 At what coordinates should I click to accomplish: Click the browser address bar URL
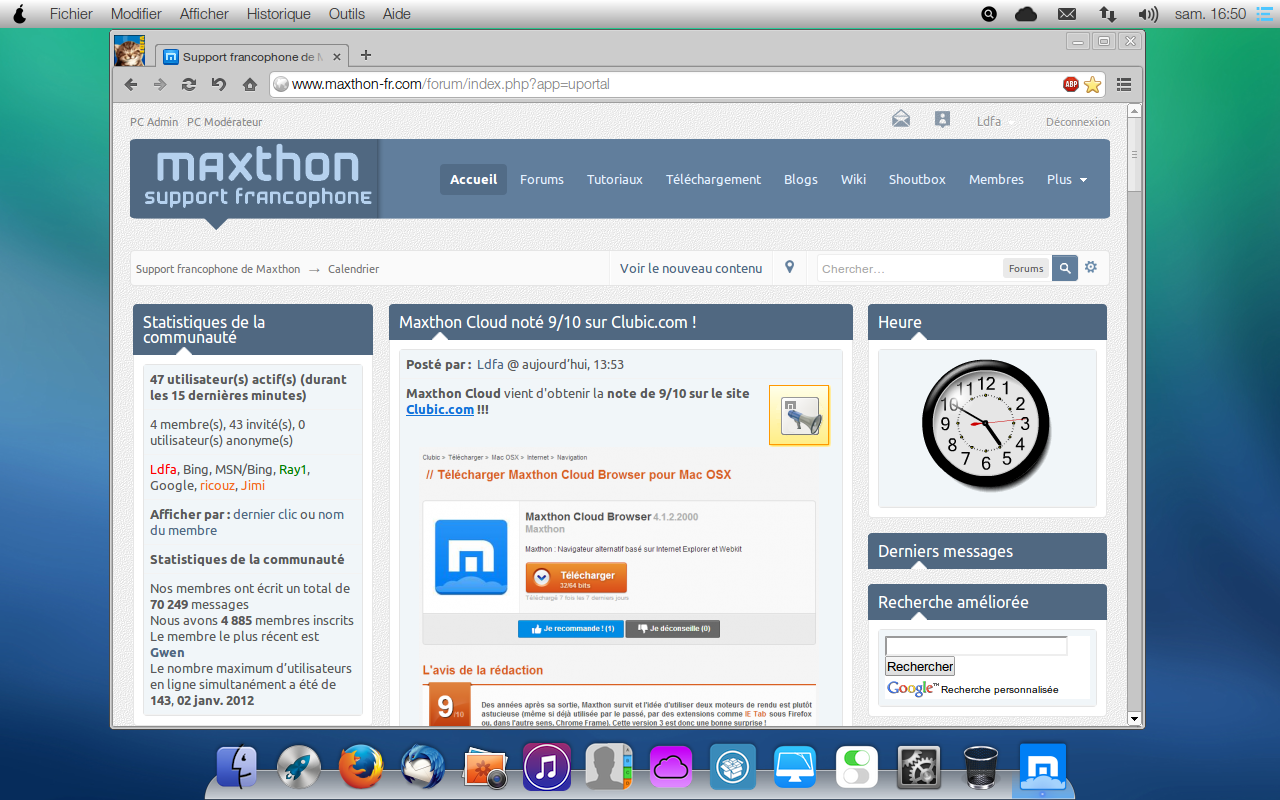point(451,84)
